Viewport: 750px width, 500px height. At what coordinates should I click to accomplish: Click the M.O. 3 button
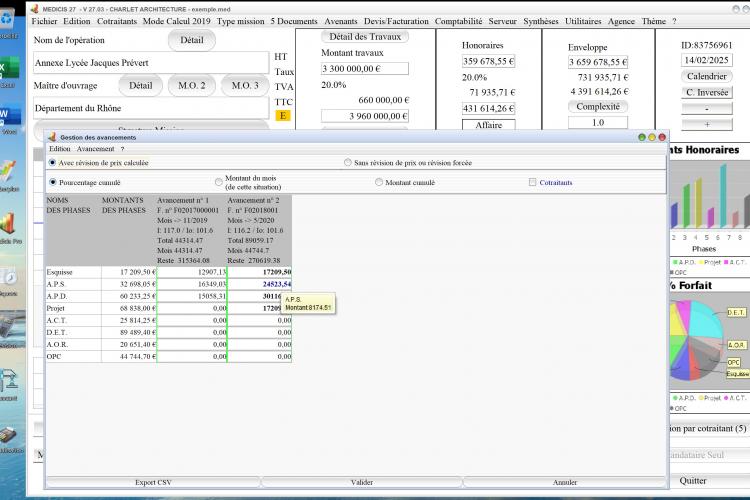(245, 86)
